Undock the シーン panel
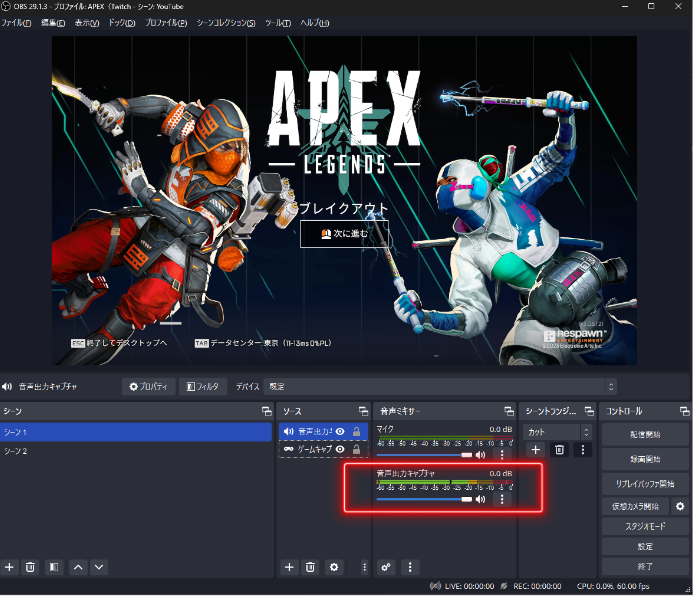693x596 pixels. (267, 411)
